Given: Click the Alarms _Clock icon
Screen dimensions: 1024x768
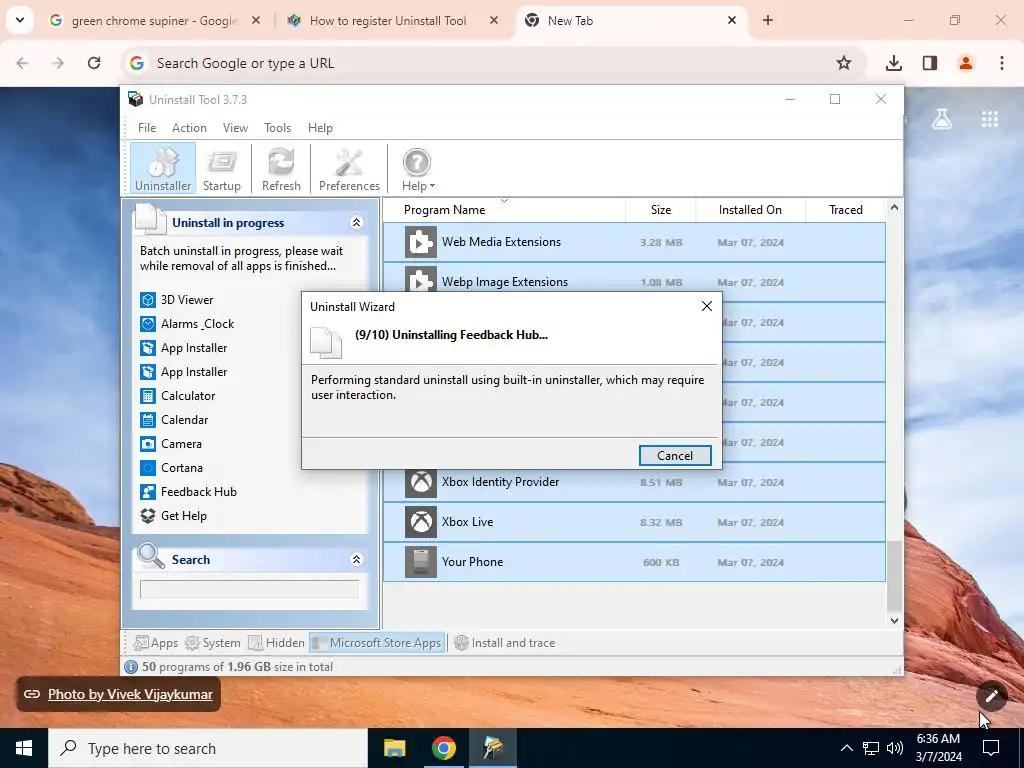Looking at the screenshot, I should point(148,324).
